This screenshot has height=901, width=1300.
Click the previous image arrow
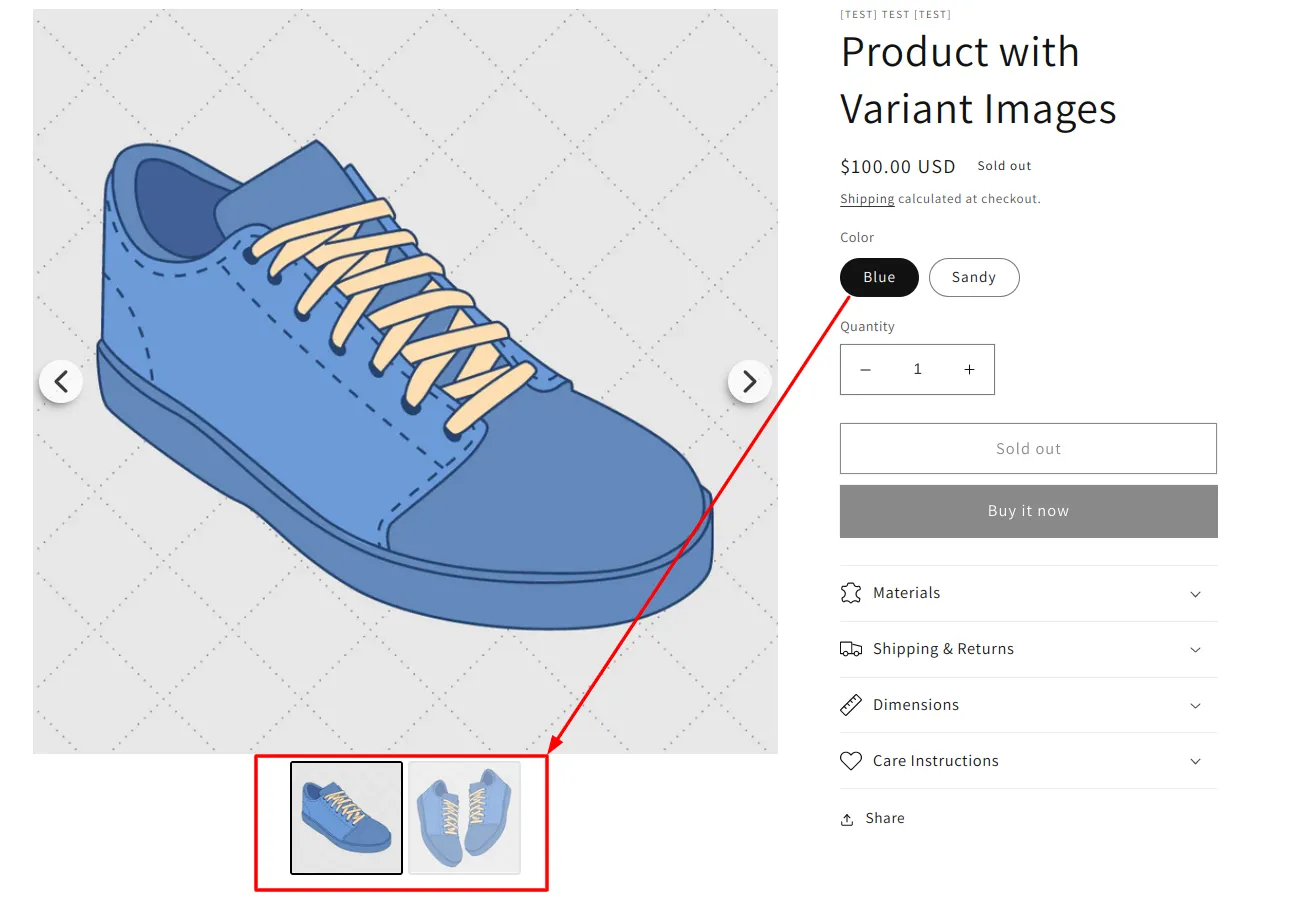click(61, 381)
